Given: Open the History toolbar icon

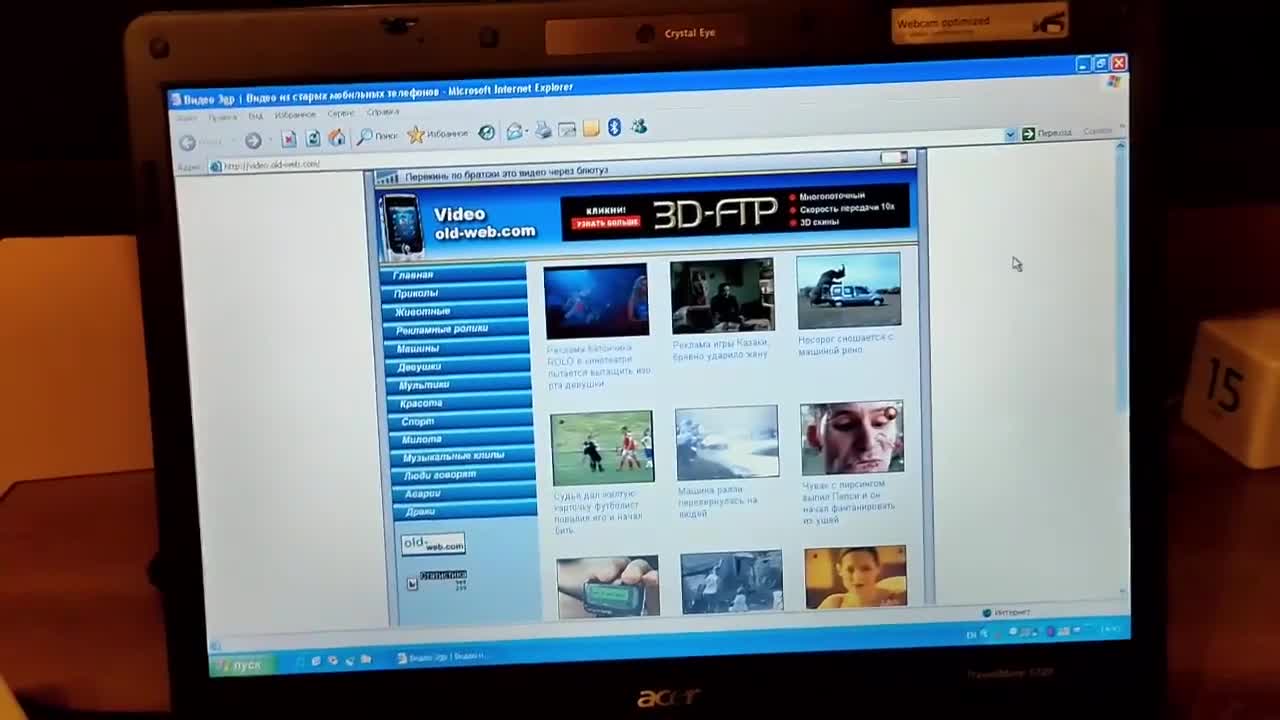Looking at the screenshot, I should (486, 132).
